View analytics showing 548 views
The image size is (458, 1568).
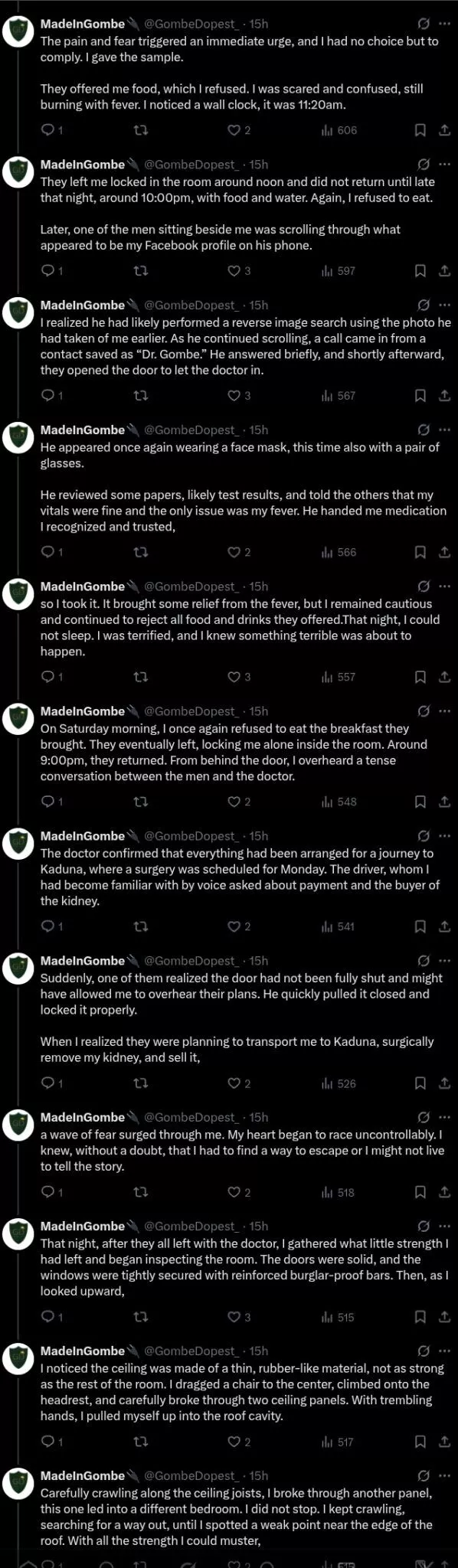tap(339, 802)
